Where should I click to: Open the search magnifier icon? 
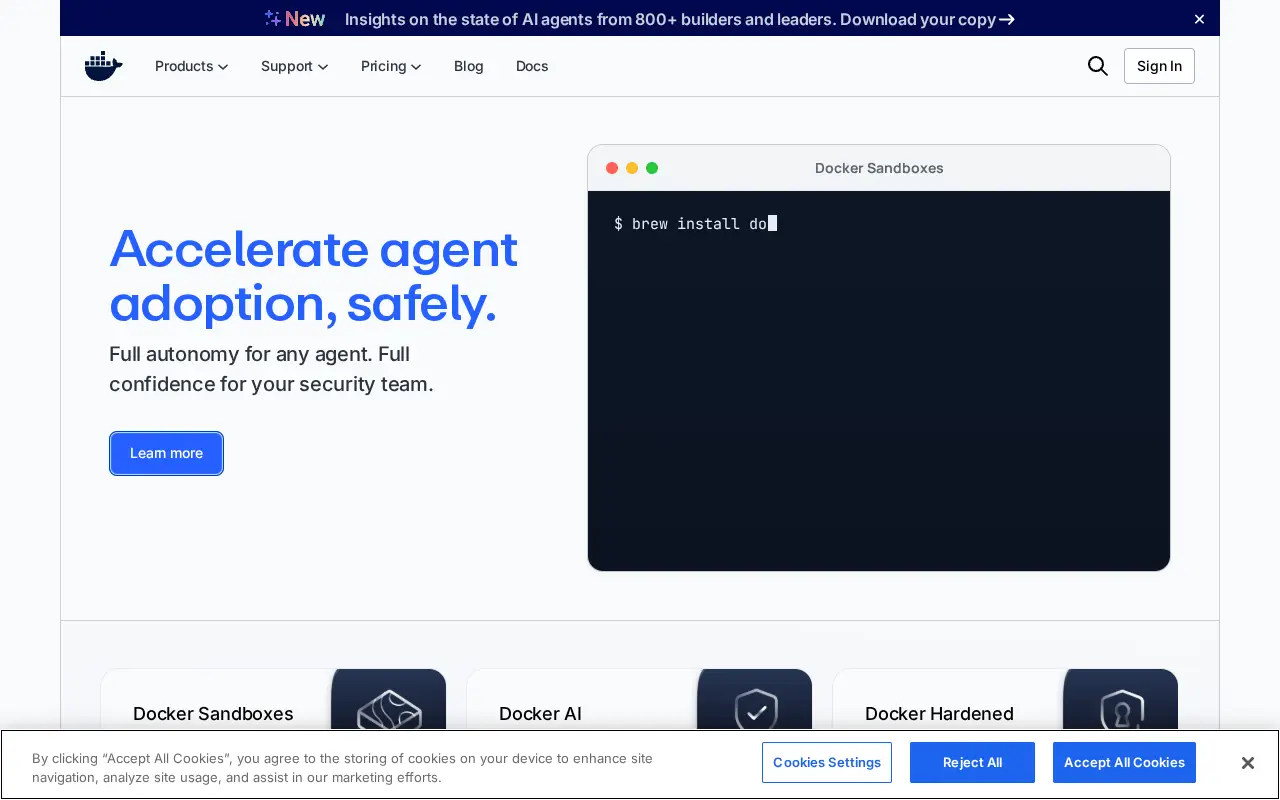coord(1098,66)
